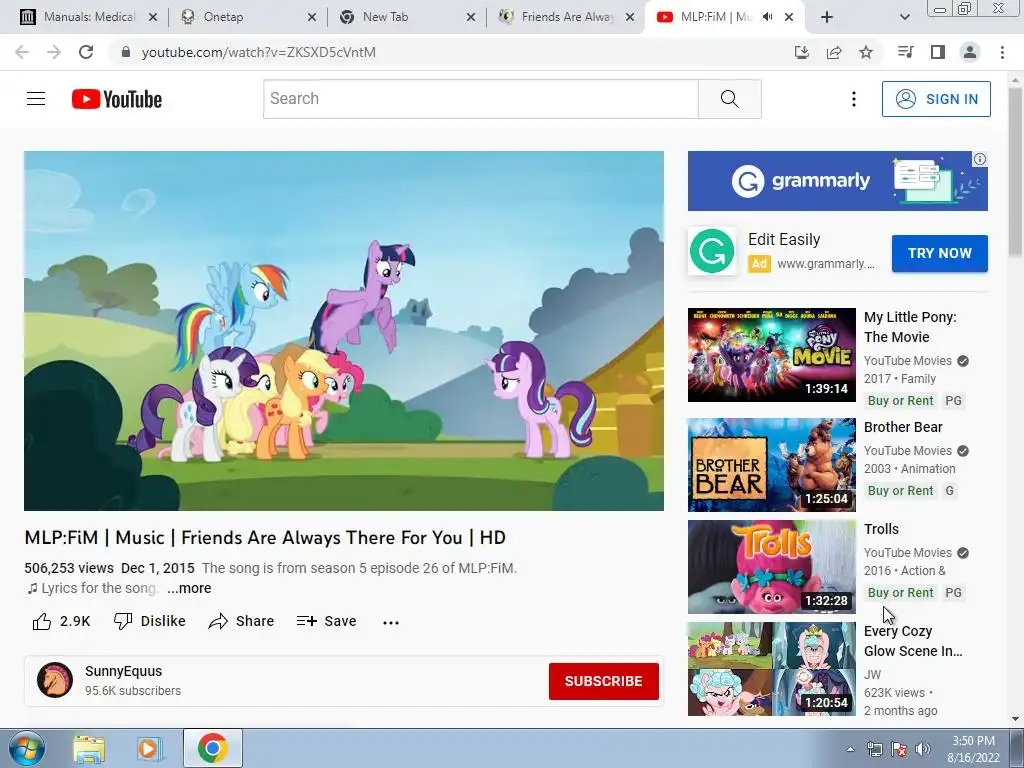Open Windows Media Player from taskbar
This screenshot has height=768, width=1024.
[x=150, y=748]
